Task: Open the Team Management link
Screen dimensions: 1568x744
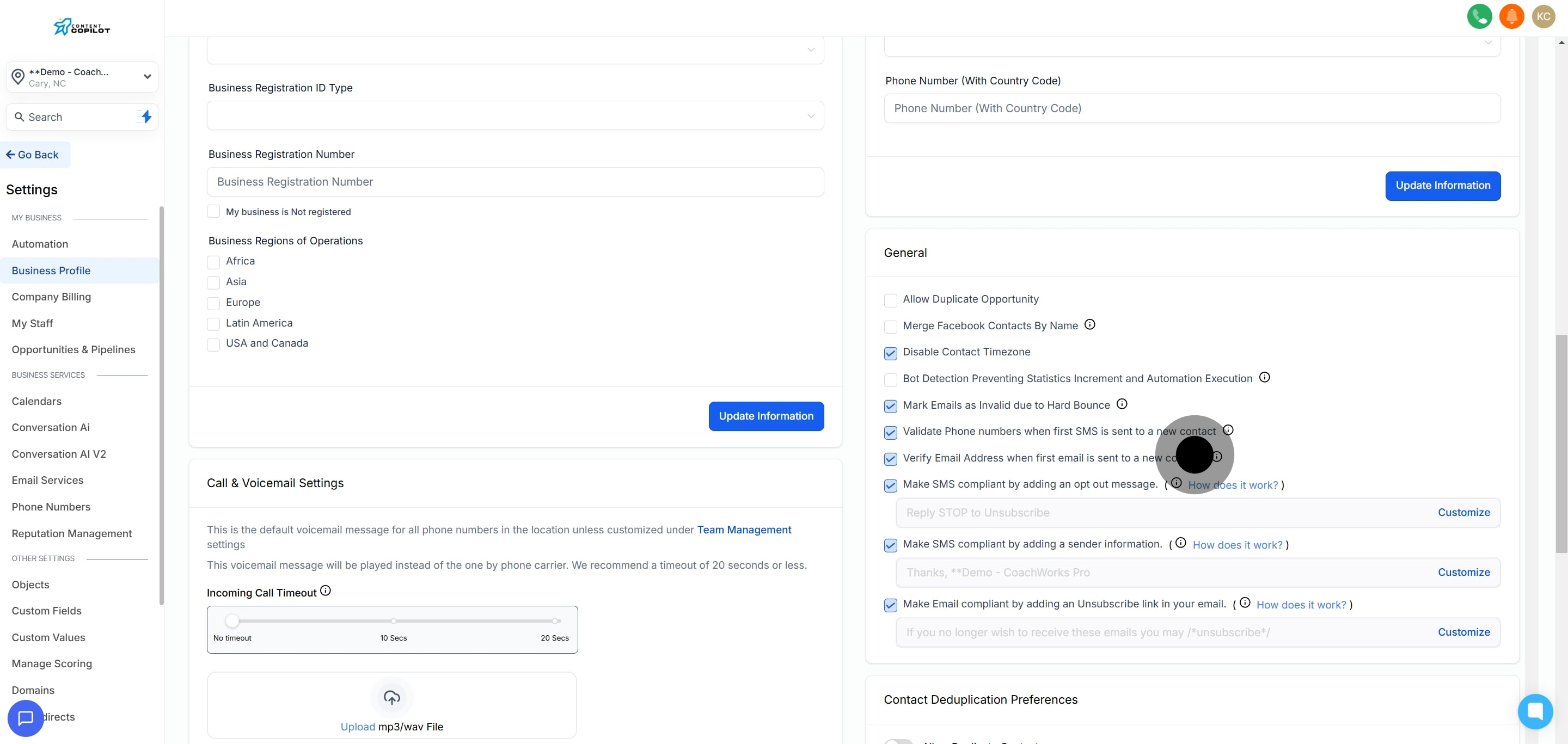Action: (x=744, y=530)
